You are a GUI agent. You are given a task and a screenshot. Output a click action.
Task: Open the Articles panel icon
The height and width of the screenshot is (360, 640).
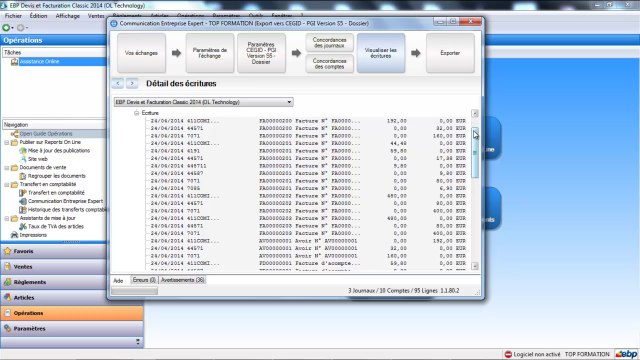point(7,298)
